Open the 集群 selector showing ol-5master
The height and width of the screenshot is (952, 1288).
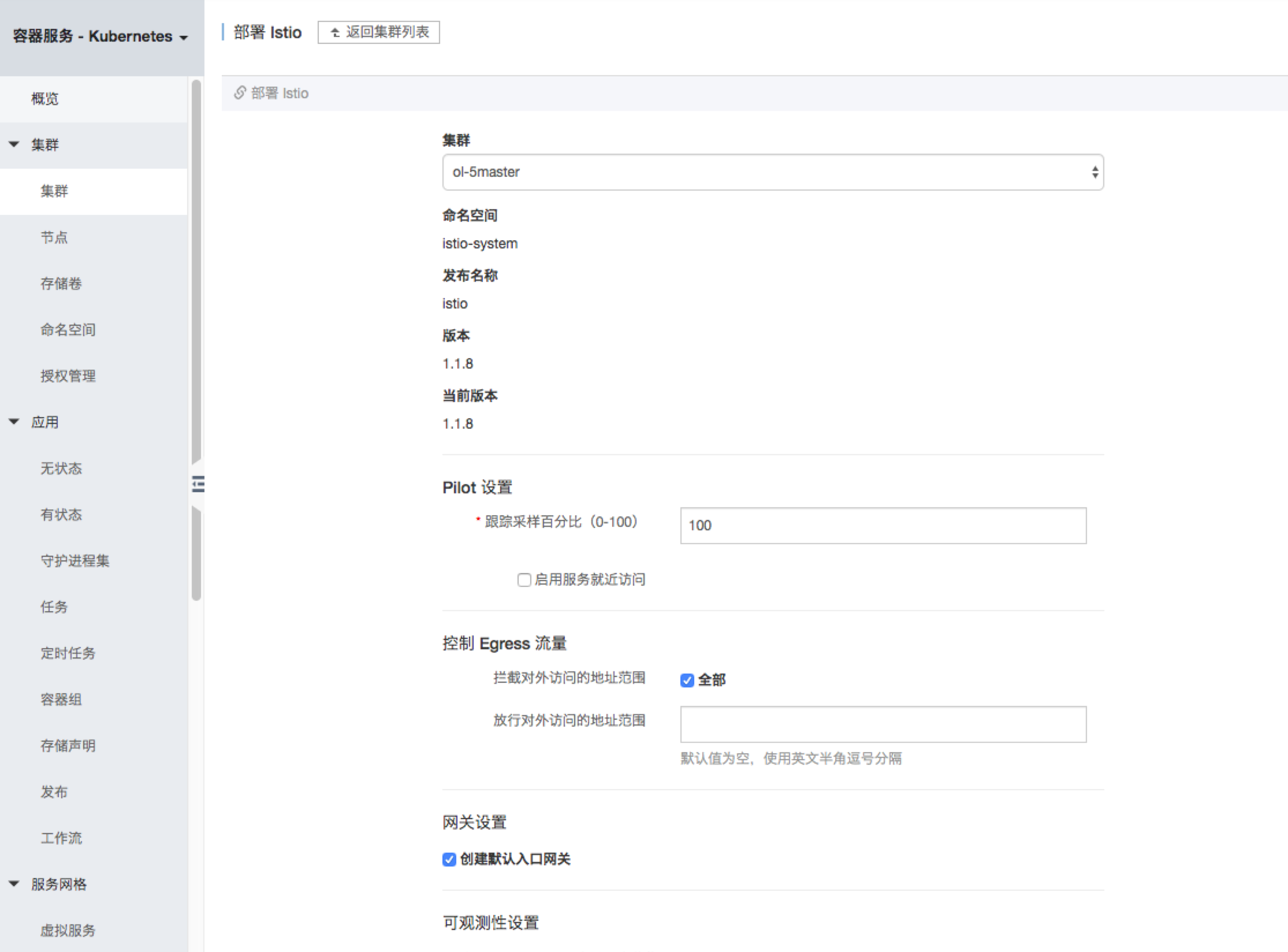tap(773, 172)
